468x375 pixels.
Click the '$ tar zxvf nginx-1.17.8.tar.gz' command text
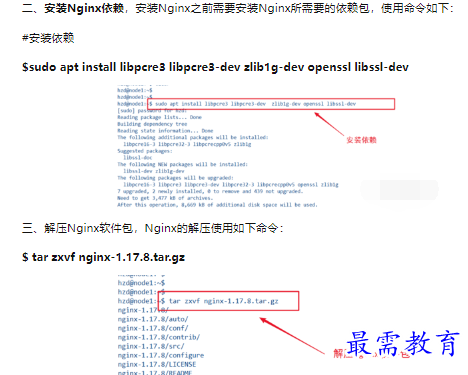point(103,257)
